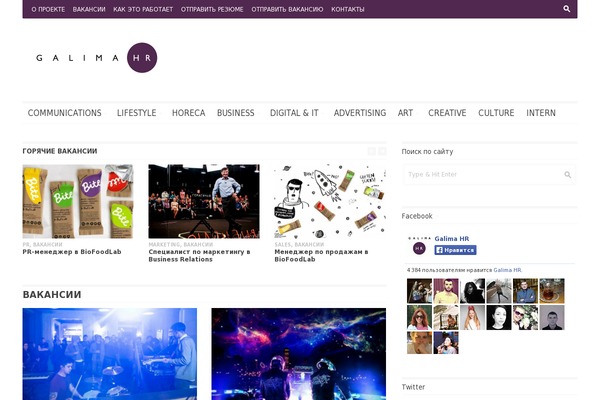Click Facebook fan photo of man in blue suit

525,291
